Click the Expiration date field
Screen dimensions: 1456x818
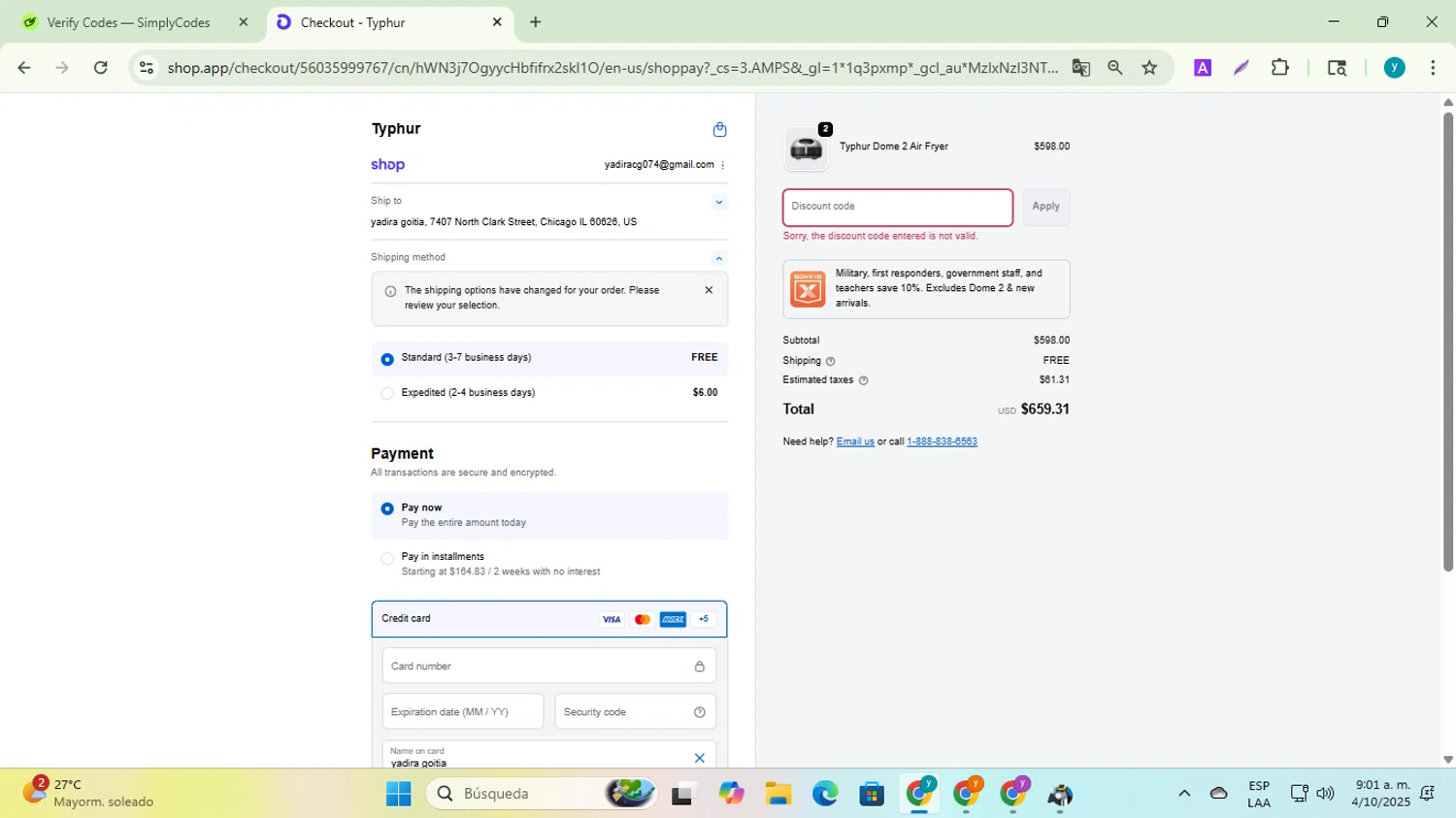point(462,711)
